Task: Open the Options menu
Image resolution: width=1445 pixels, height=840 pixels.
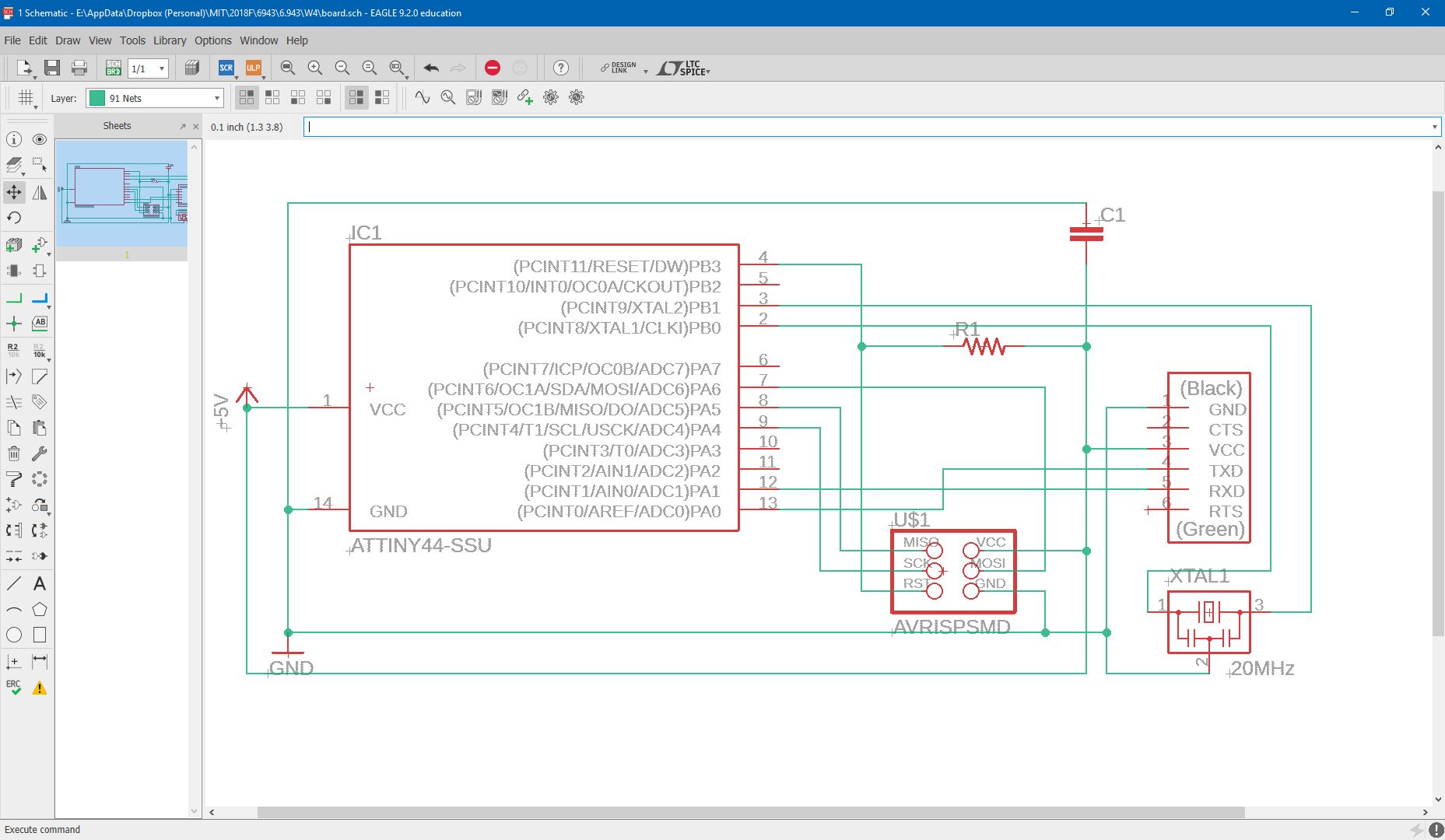Action: (213, 40)
